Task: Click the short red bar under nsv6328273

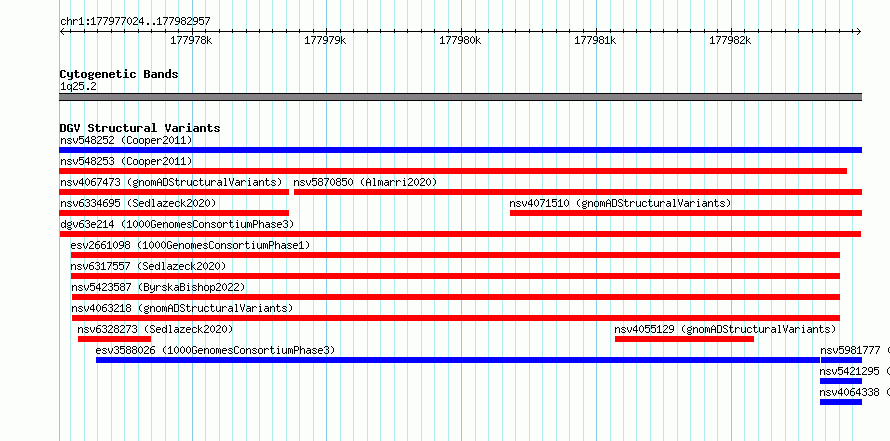Action: [x=114, y=339]
